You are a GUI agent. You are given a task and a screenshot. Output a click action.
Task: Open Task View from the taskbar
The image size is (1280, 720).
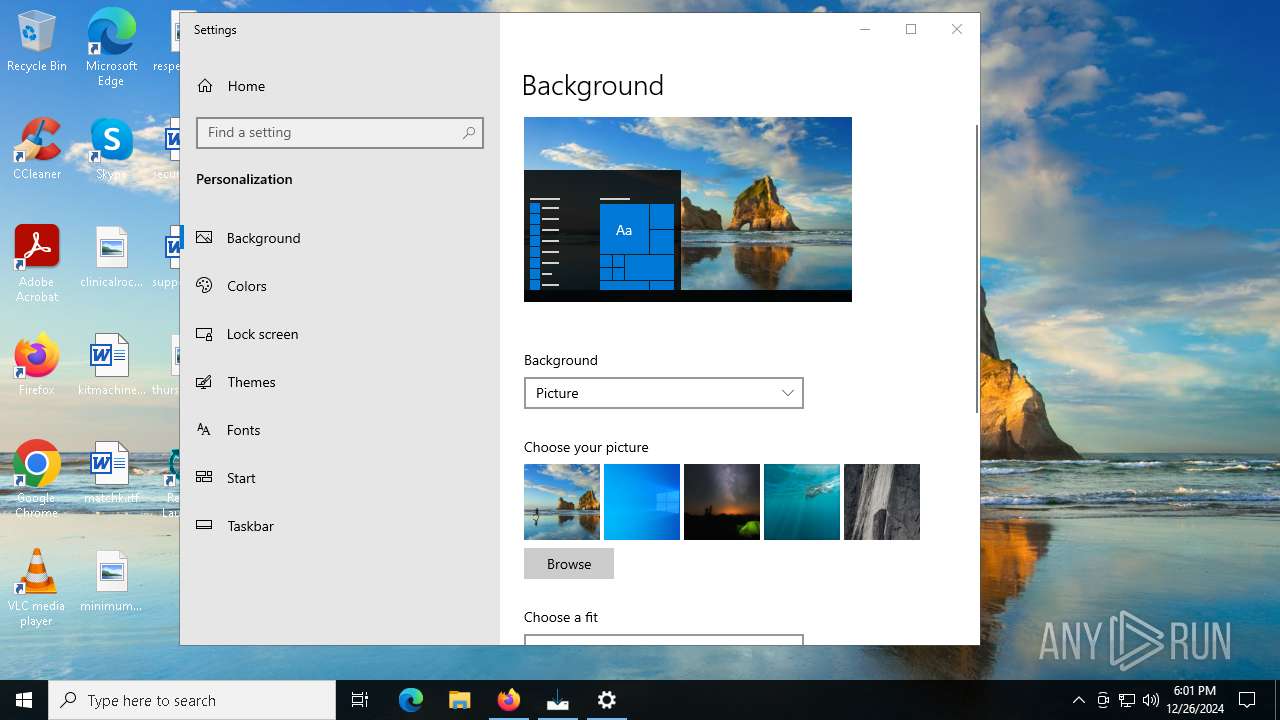point(360,700)
